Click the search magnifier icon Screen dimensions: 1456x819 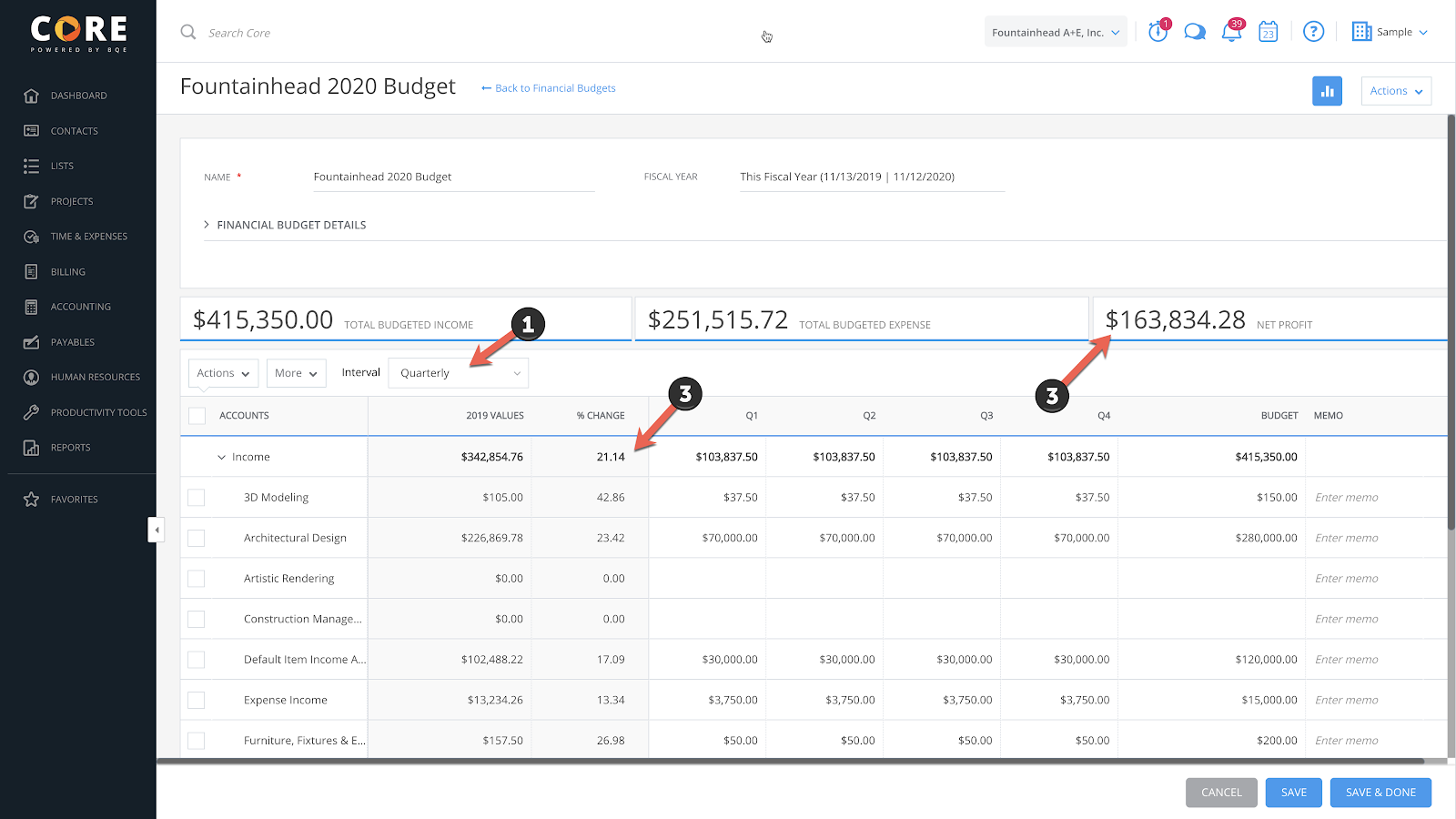tap(188, 32)
